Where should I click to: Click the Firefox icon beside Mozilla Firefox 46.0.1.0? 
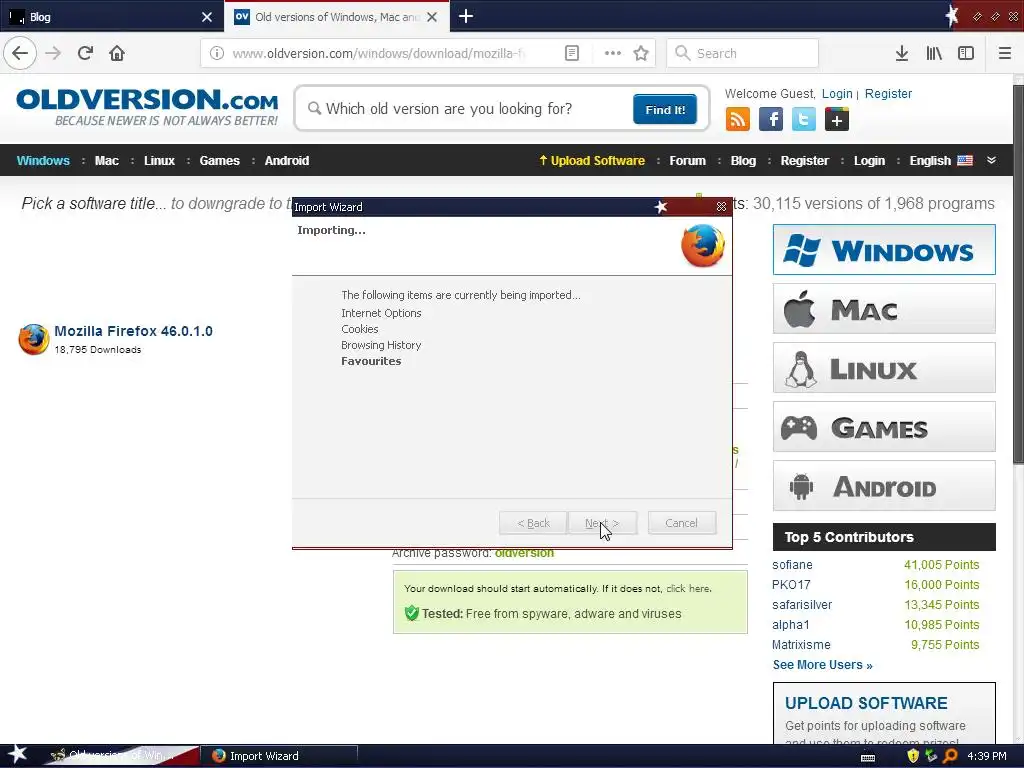[34, 340]
